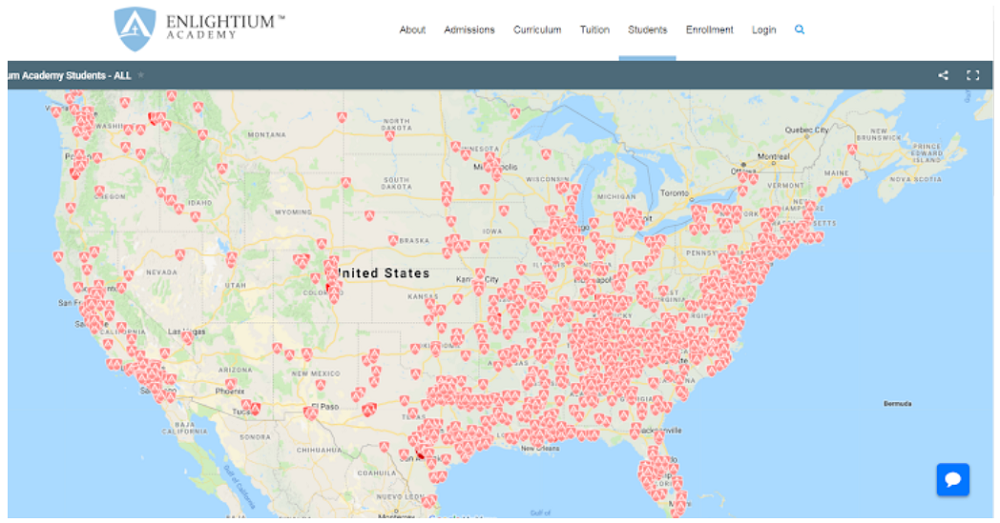
Task: Click the WYOMING state label
Action: 293,212
